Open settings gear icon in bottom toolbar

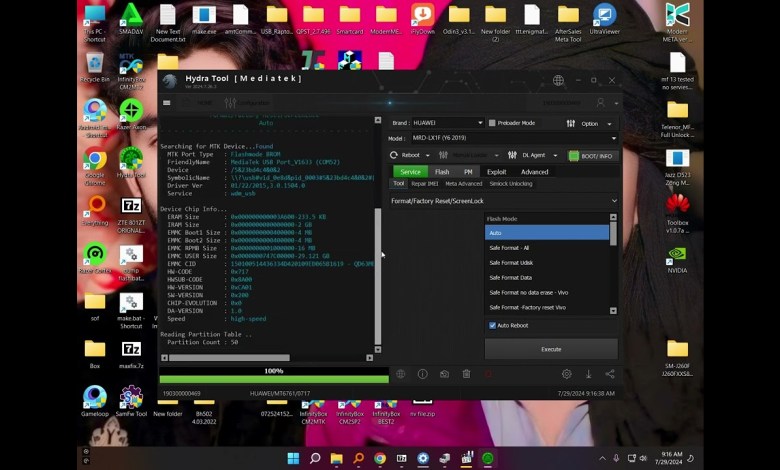(566, 374)
